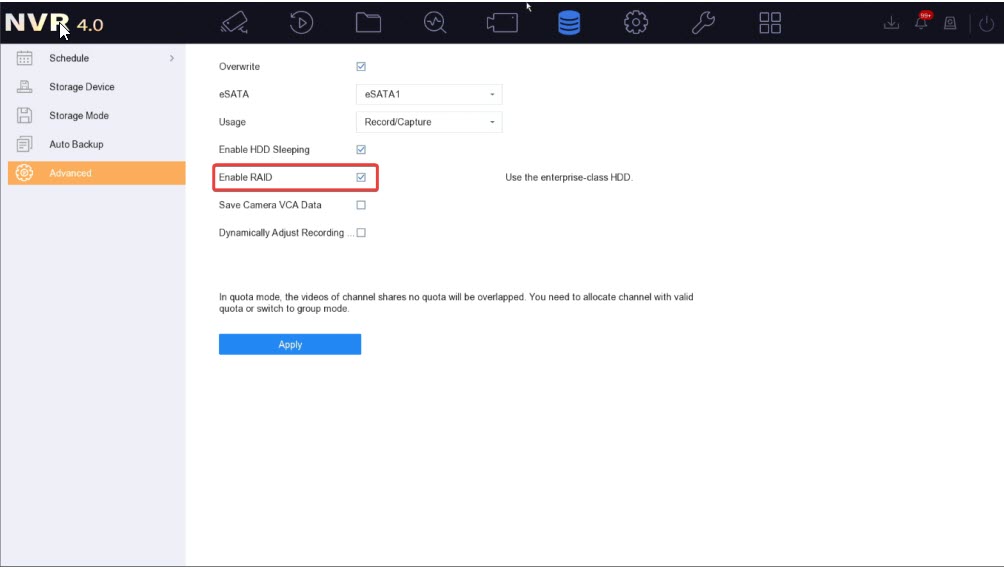Toggle the Overwrite checkbox
Image resolution: width=1004 pixels, height=568 pixels.
coord(361,67)
